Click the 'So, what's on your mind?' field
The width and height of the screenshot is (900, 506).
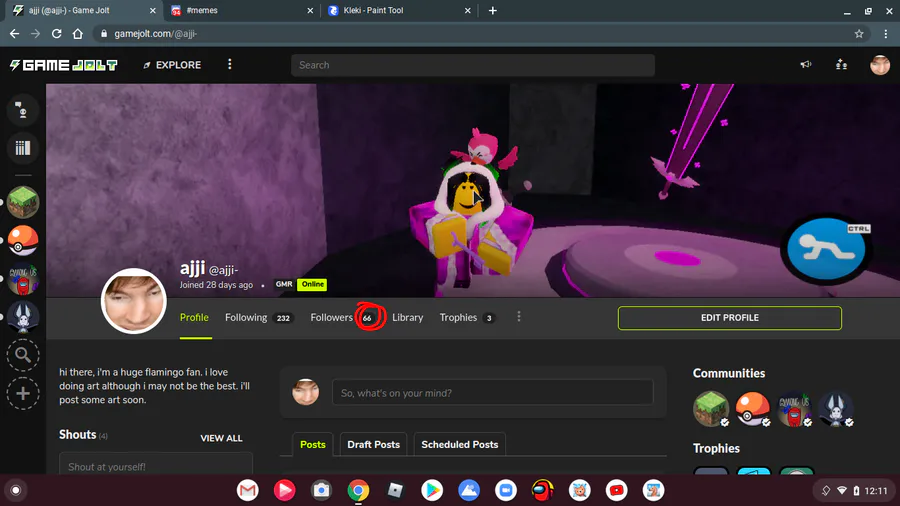(492, 393)
